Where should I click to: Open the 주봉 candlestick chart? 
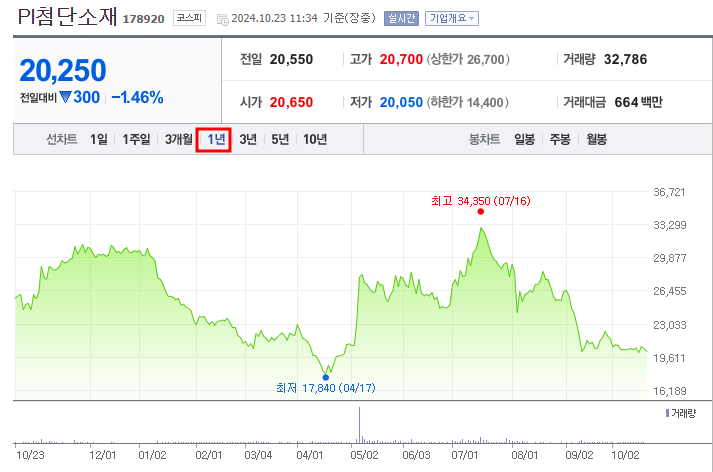coord(560,139)
